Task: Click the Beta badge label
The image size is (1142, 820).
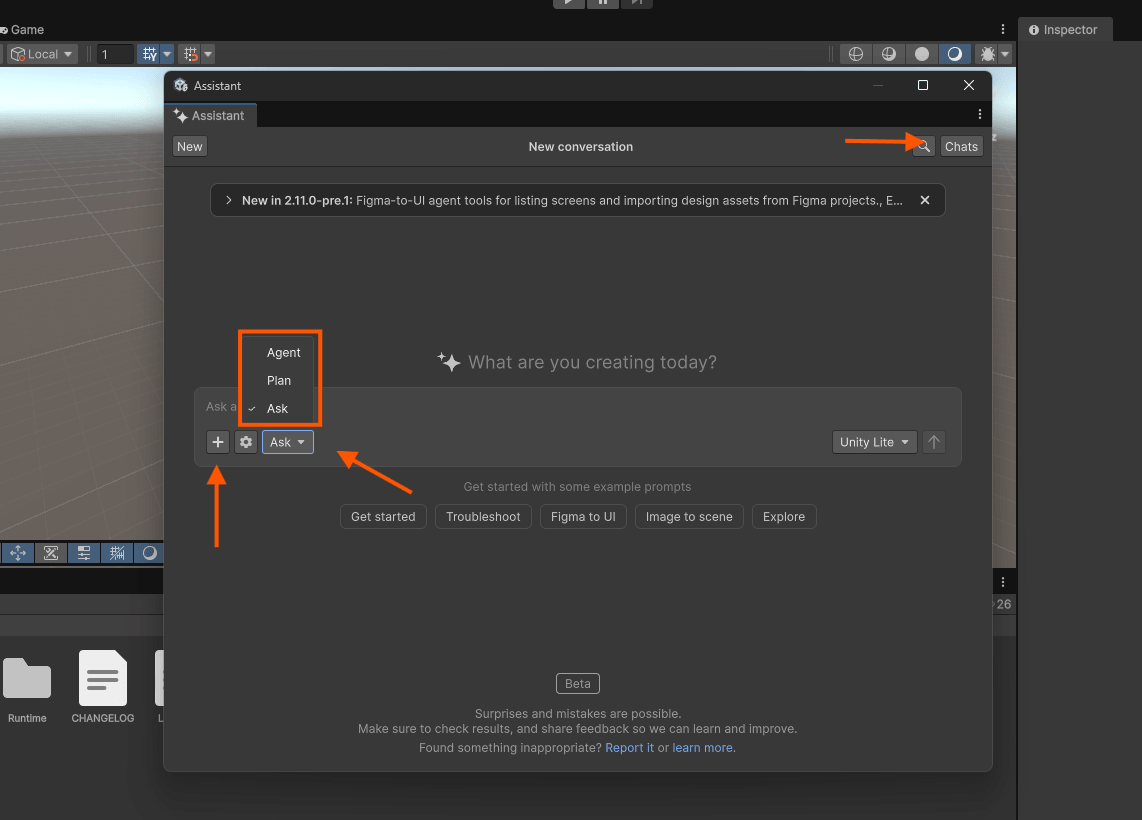Action: pyautogui.click(x=578, y=684)
